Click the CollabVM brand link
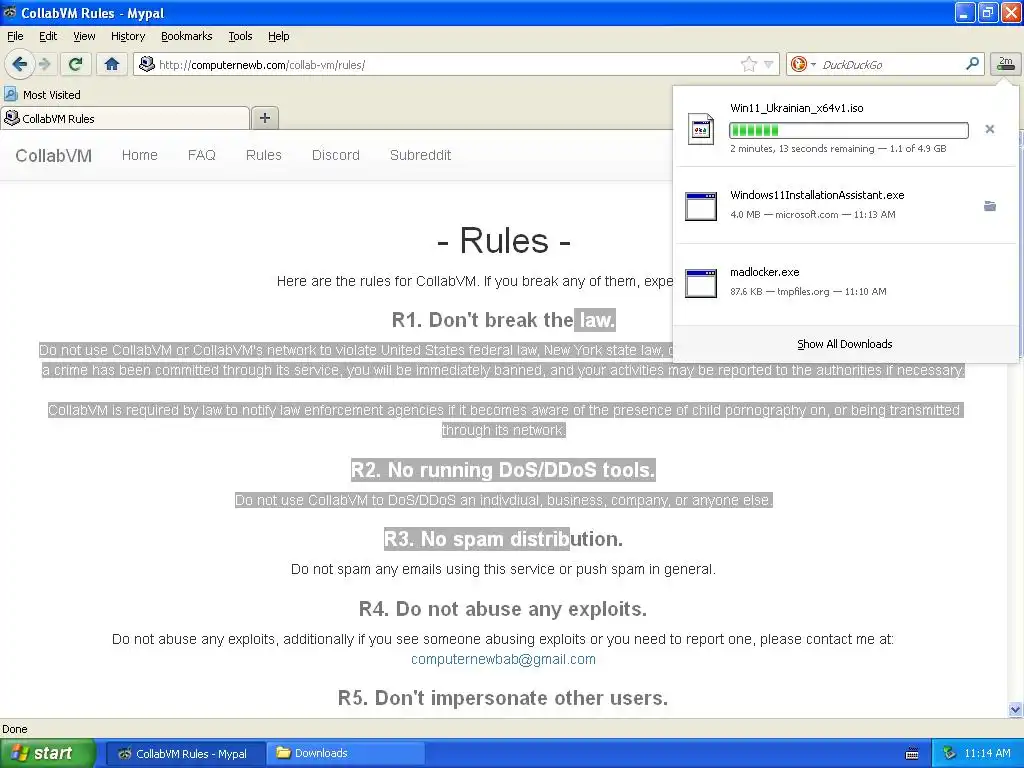The height and width of the screenshot is (768, 1024). pos(54,155)
